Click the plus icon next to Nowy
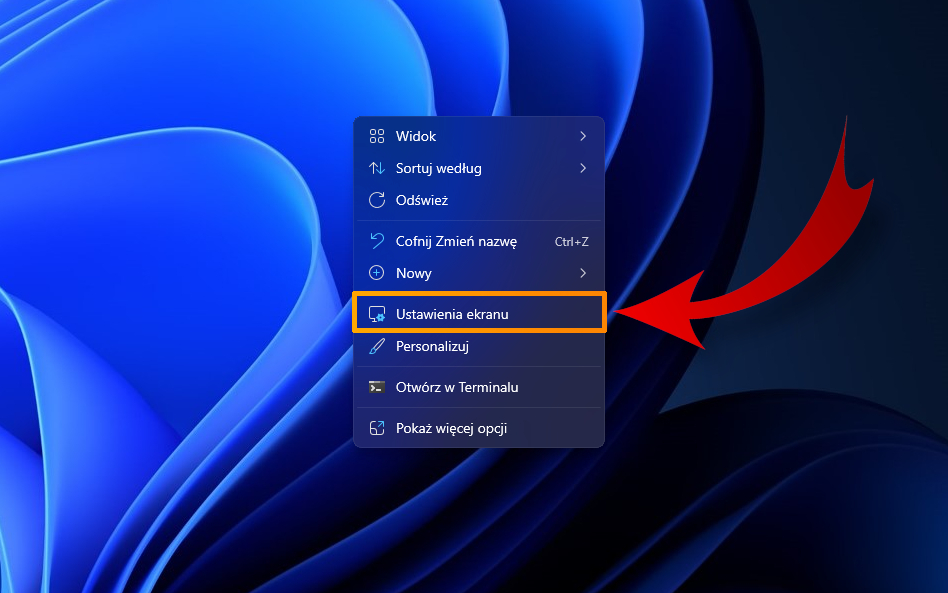 378,273
